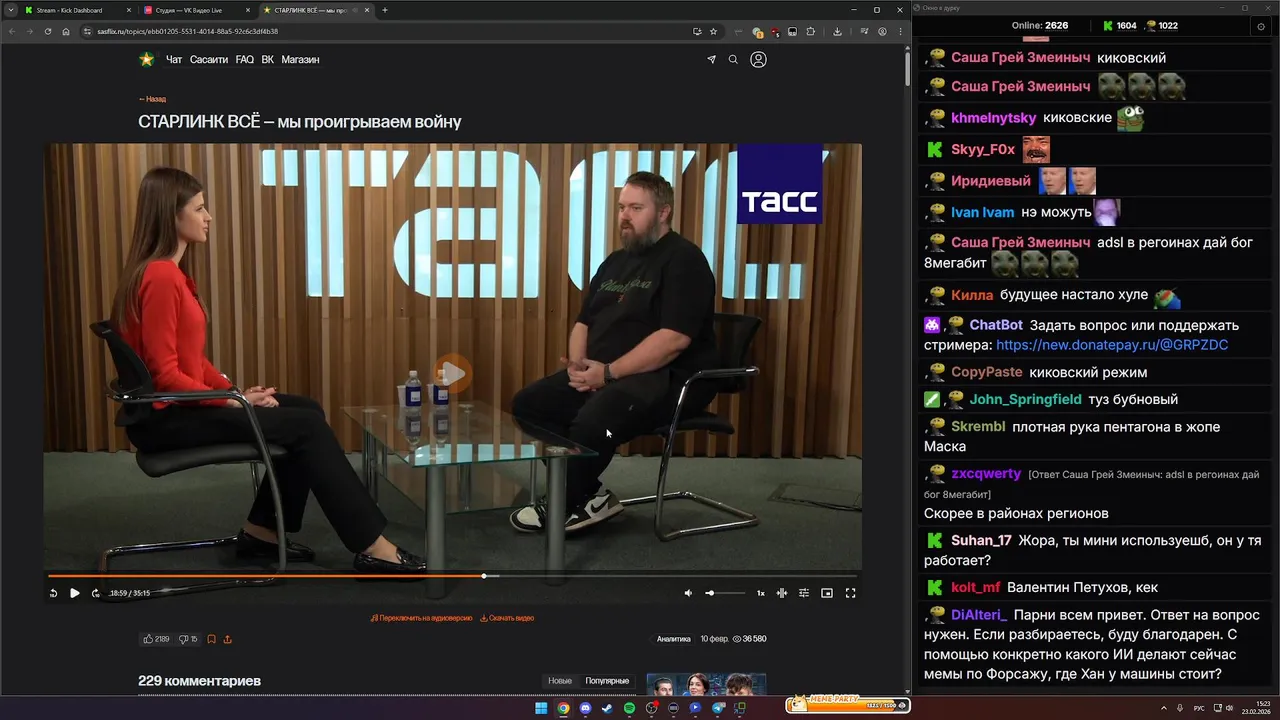1280x720 pixels.
Task: Open the 1x playback speed menu
Action: tap(760, 593)
